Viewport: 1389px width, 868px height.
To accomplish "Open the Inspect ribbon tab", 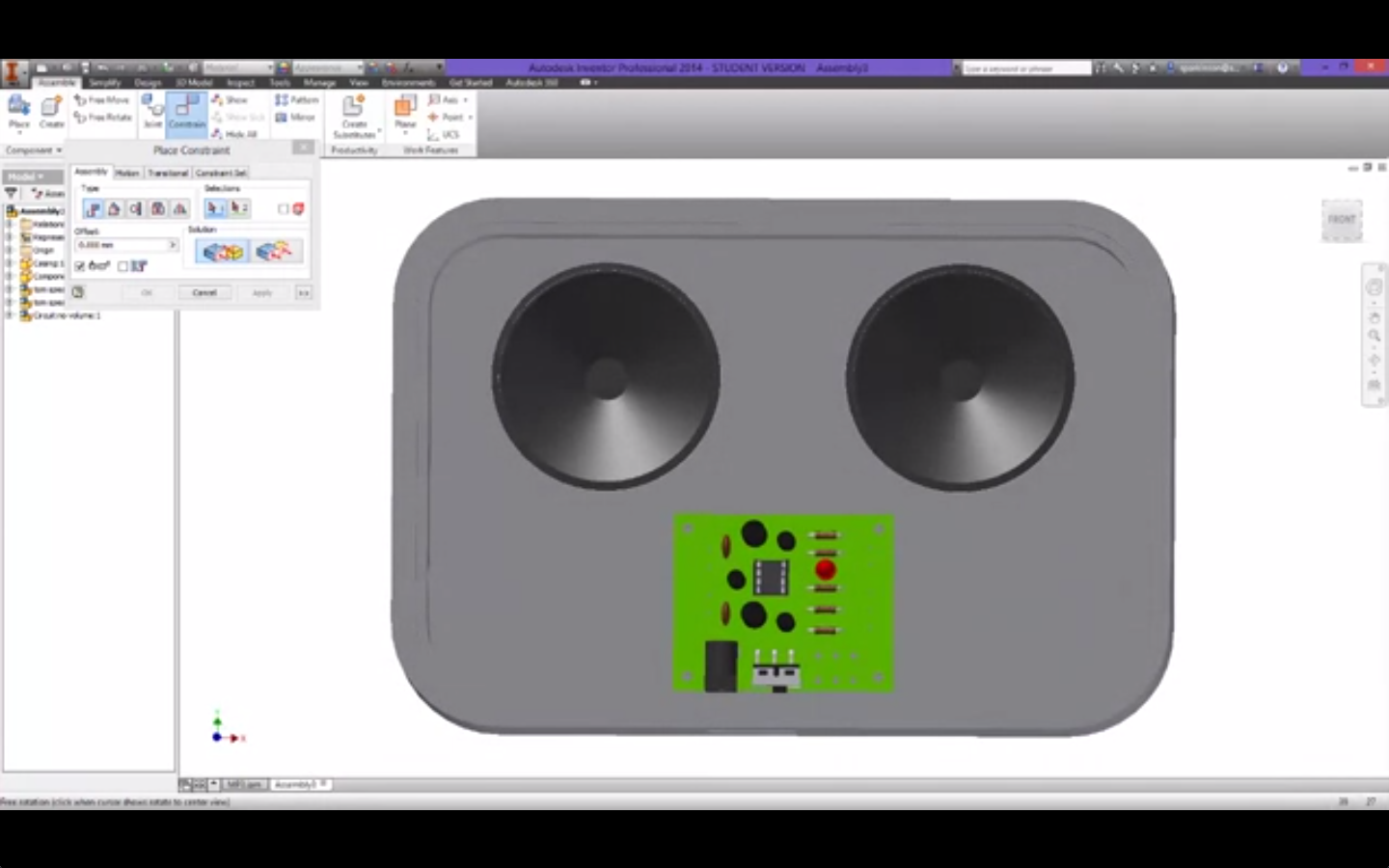I will point(240,83).
